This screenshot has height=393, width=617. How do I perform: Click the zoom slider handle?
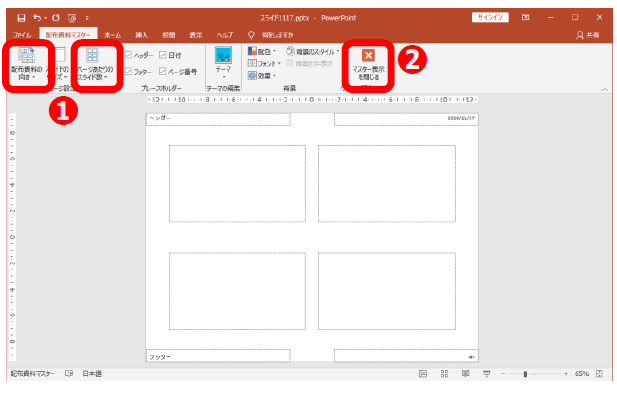tap(525, 374)
